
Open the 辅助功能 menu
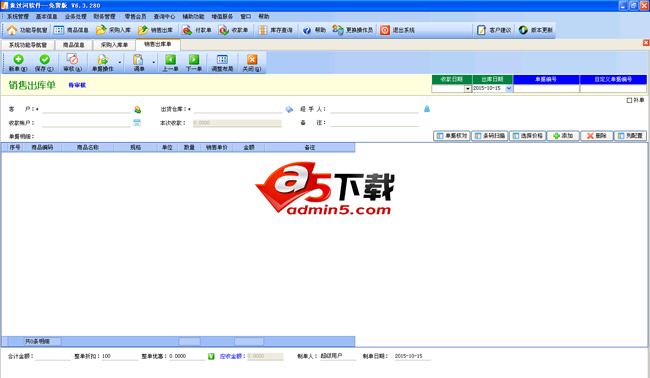[x=193, y=17]
